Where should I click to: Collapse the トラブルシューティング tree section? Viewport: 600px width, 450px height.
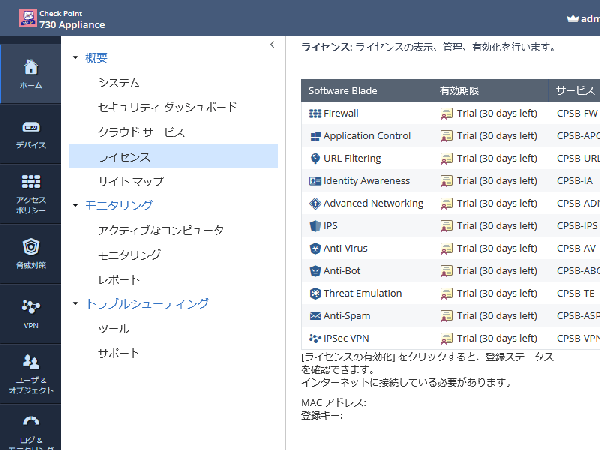pos(75,304)
